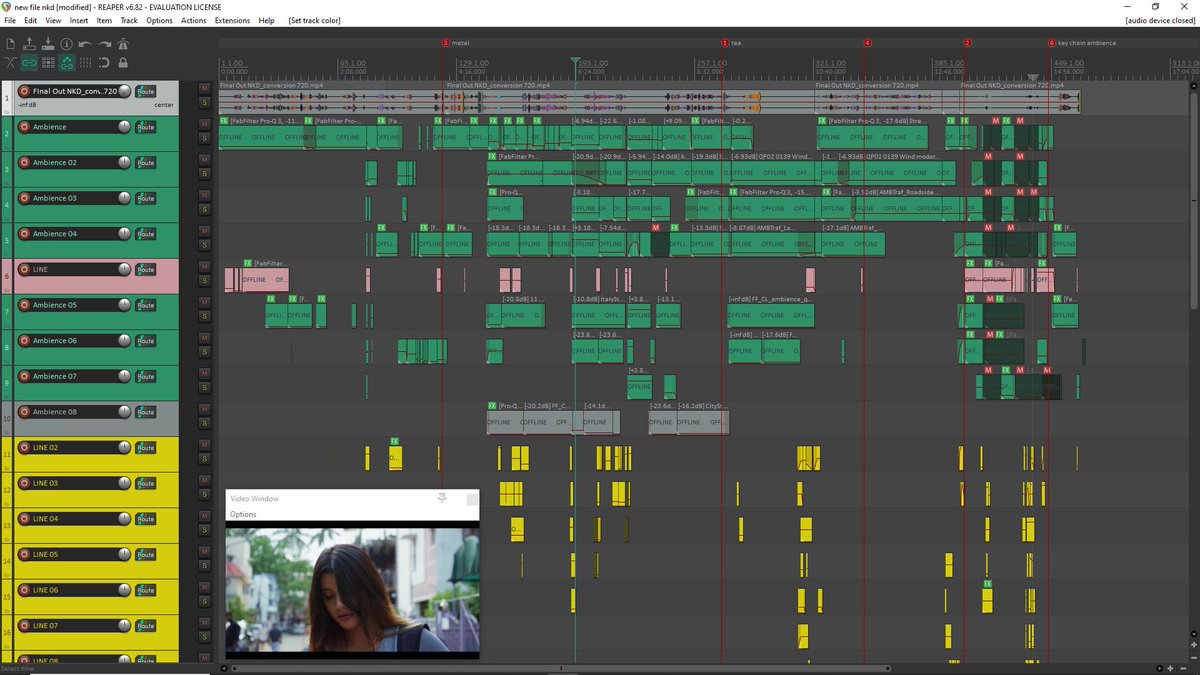Undo the last action

point(86,44)
